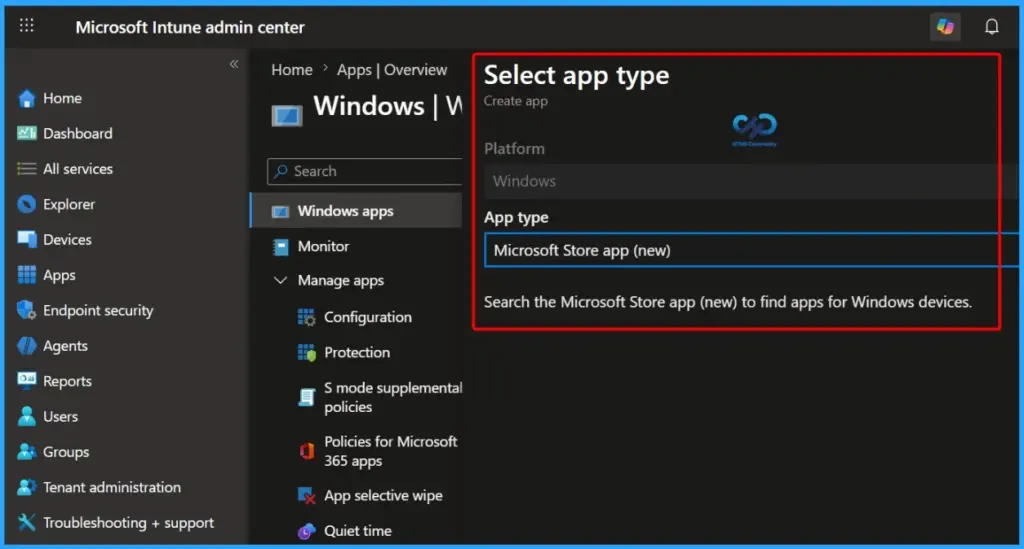Click the Agents icon in sidebar
The image size is (1024, 549).
click(27, 345)
